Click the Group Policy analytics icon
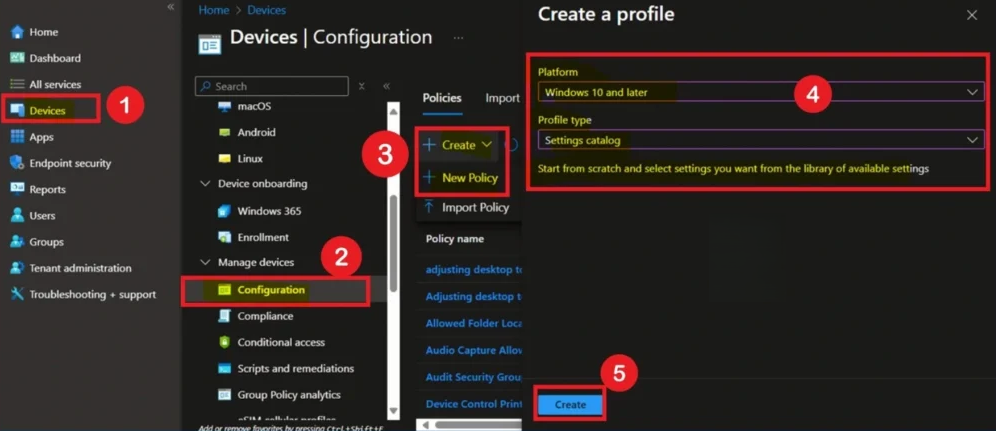The image size is (996, 431). [x=224, y=394]
